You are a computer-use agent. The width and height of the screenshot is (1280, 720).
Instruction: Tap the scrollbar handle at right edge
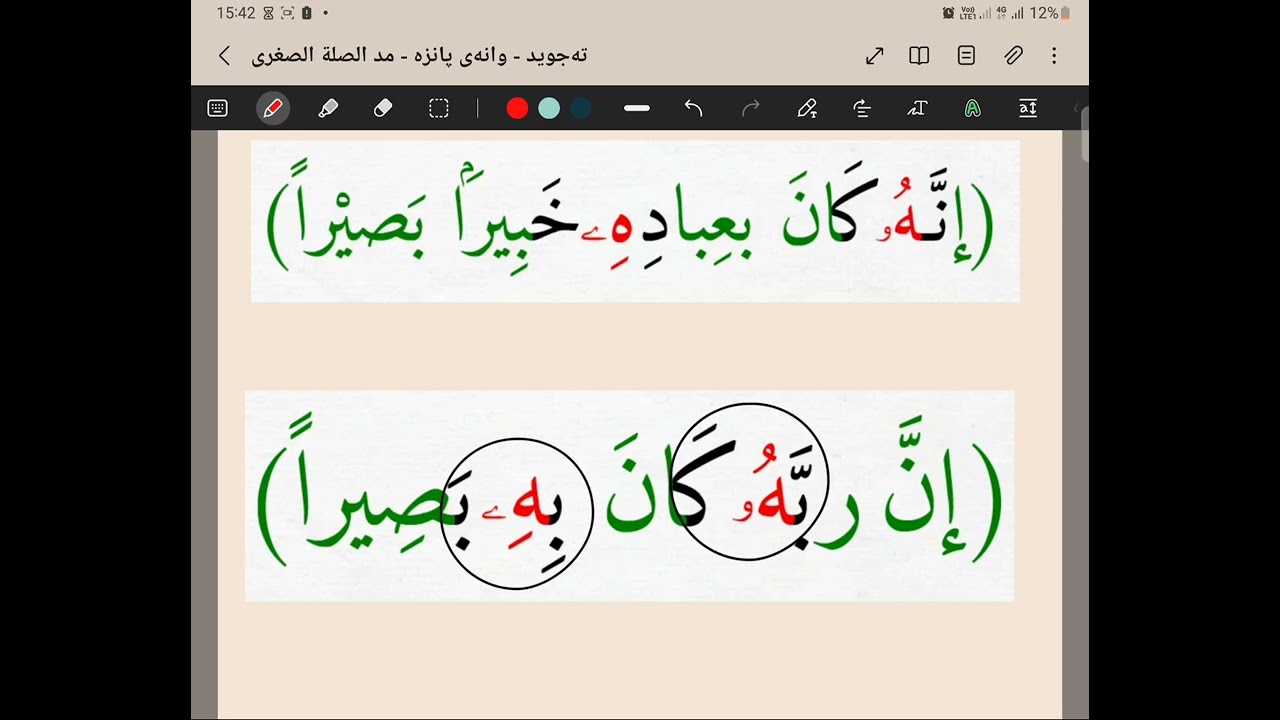coord(1084,135)
